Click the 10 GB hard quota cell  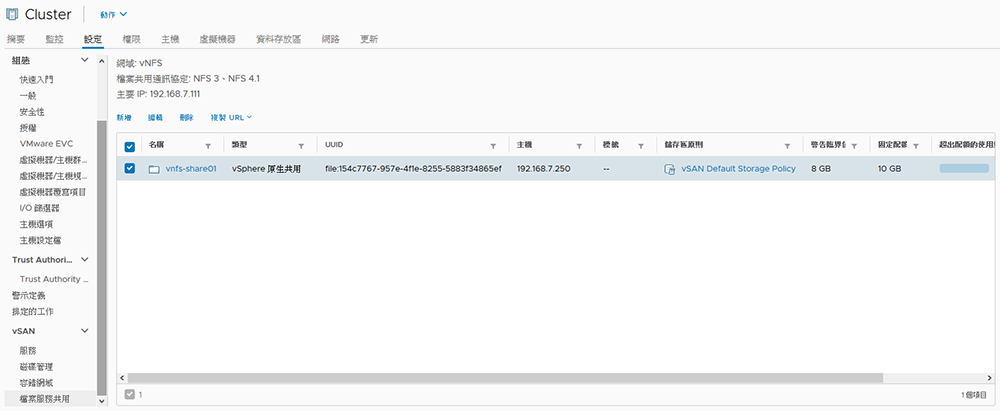[x=889, y=169]
